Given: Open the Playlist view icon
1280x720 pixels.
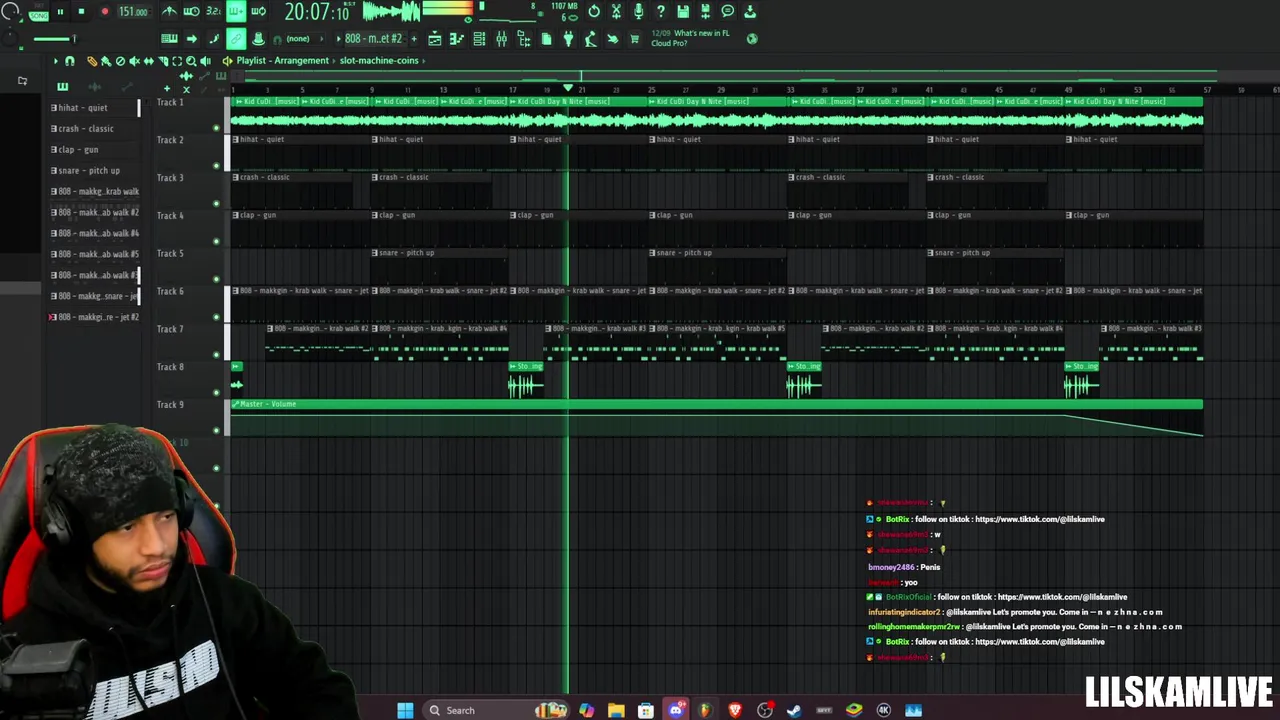Looking at the screenshot, I should 435,39.
